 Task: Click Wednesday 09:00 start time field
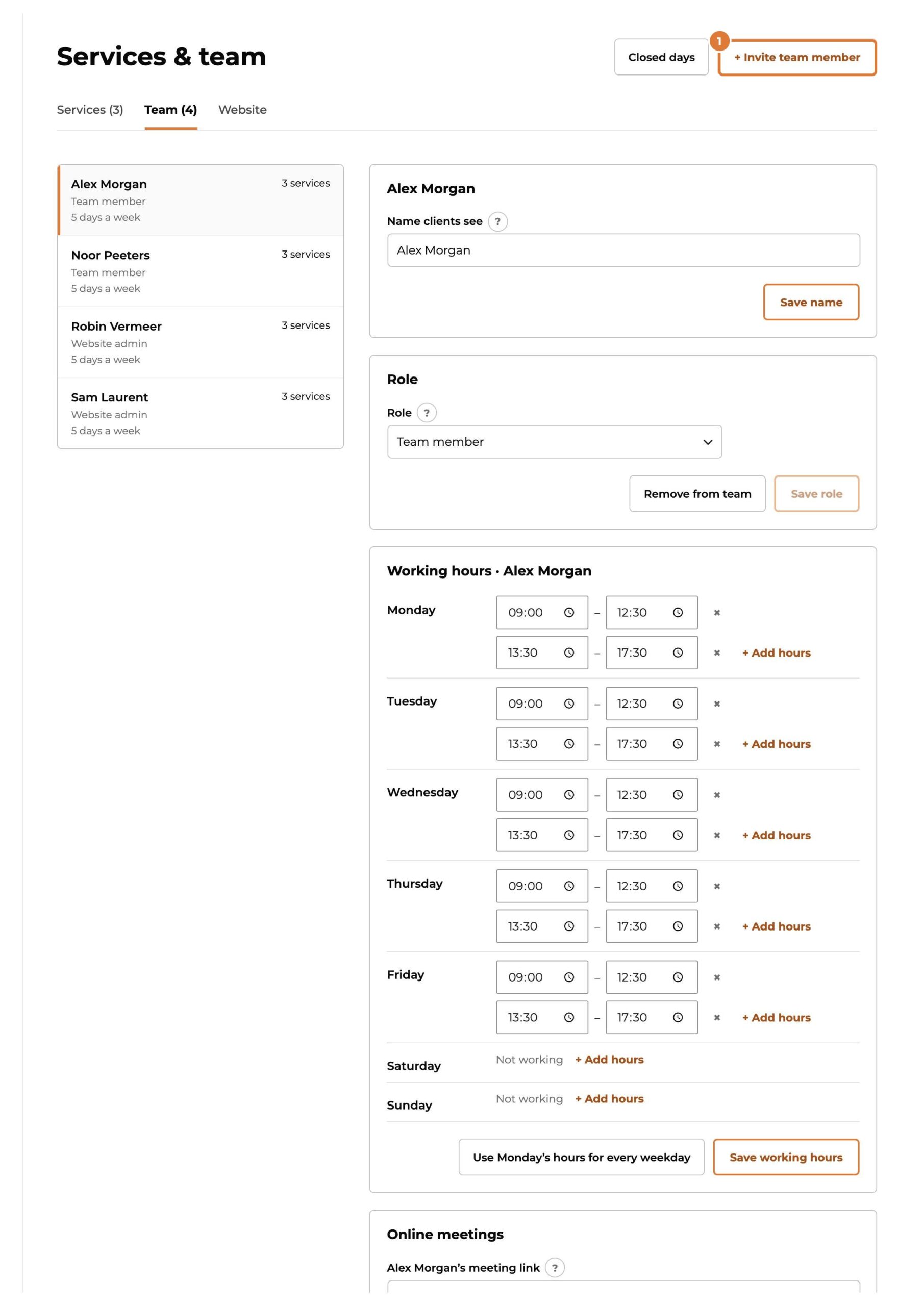point(542,795)
